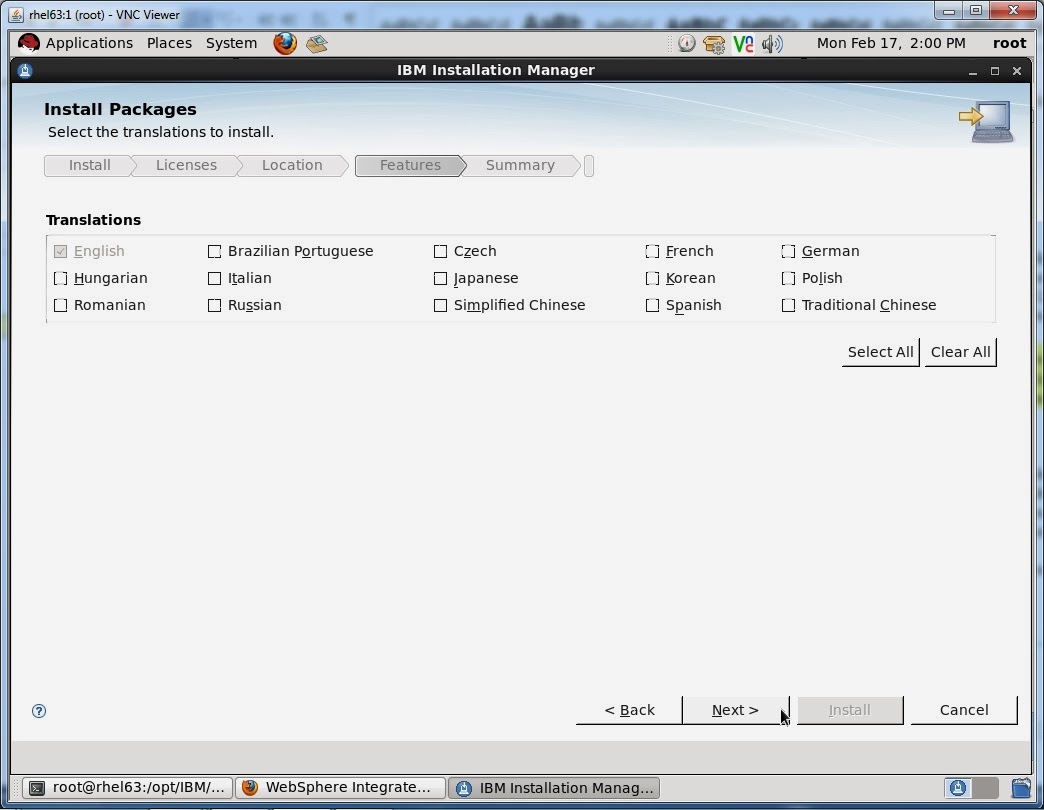The width and height of the screenshot is (1044, 810).
Task: Check the Japanese translation option
Action: (x=440, y=278)
